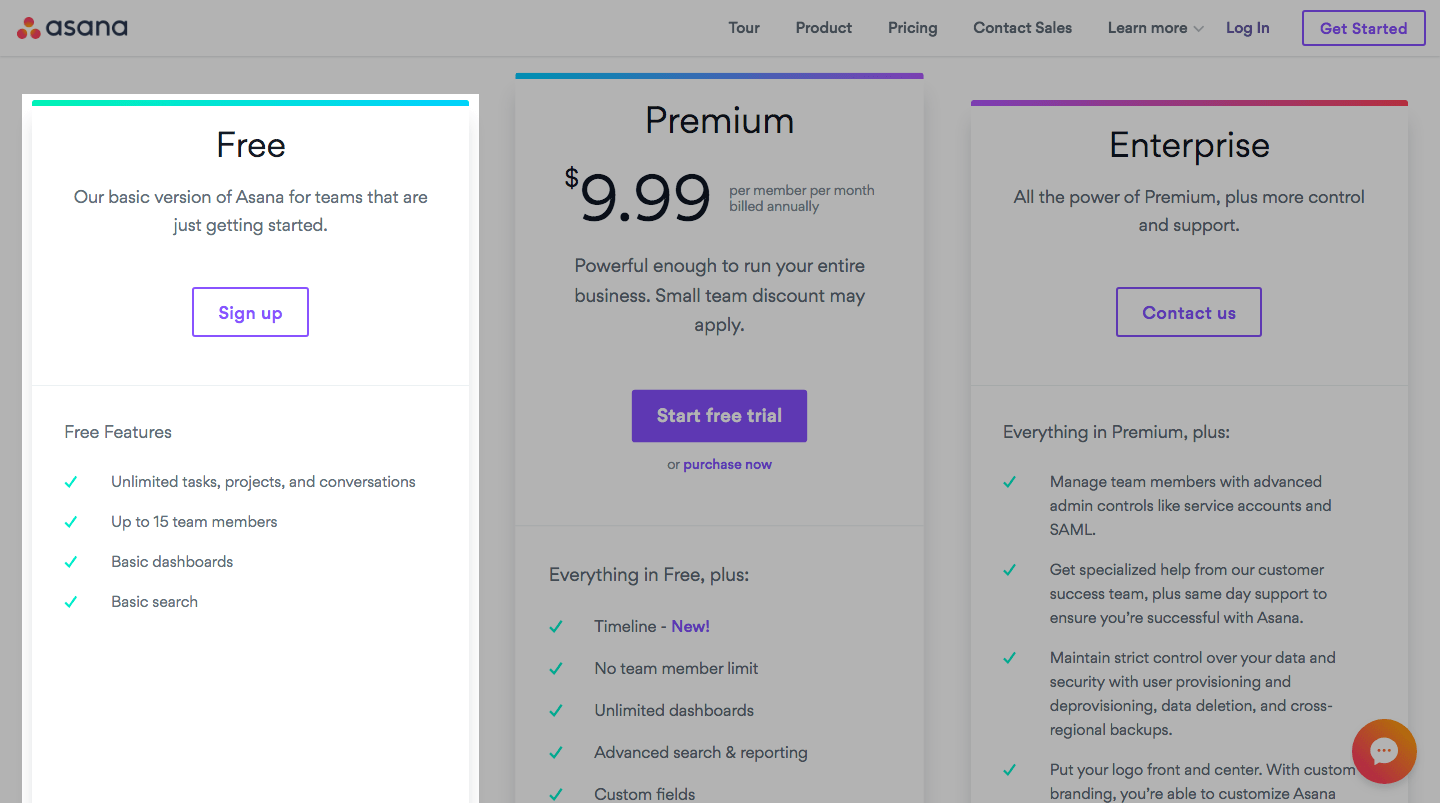Open the chat support bubble

click(x=1384, y=751)
